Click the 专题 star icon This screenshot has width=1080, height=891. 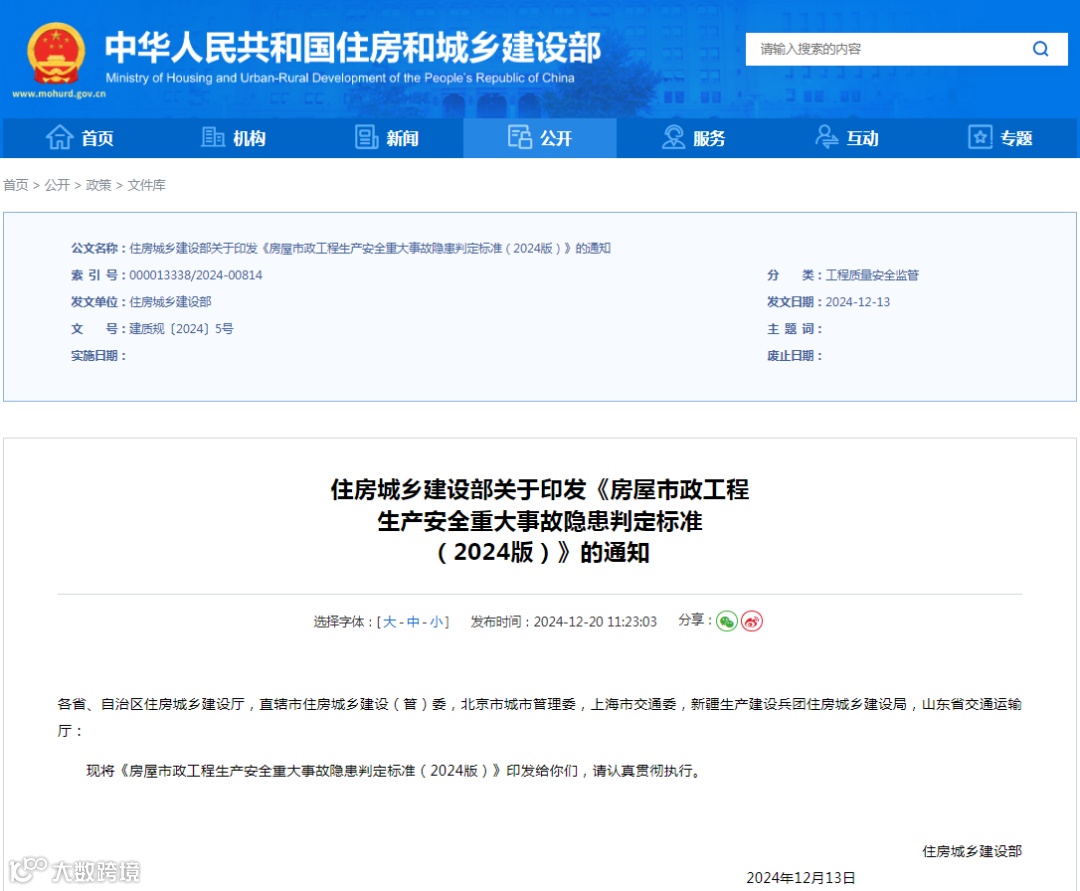click(x=980, y=137)
